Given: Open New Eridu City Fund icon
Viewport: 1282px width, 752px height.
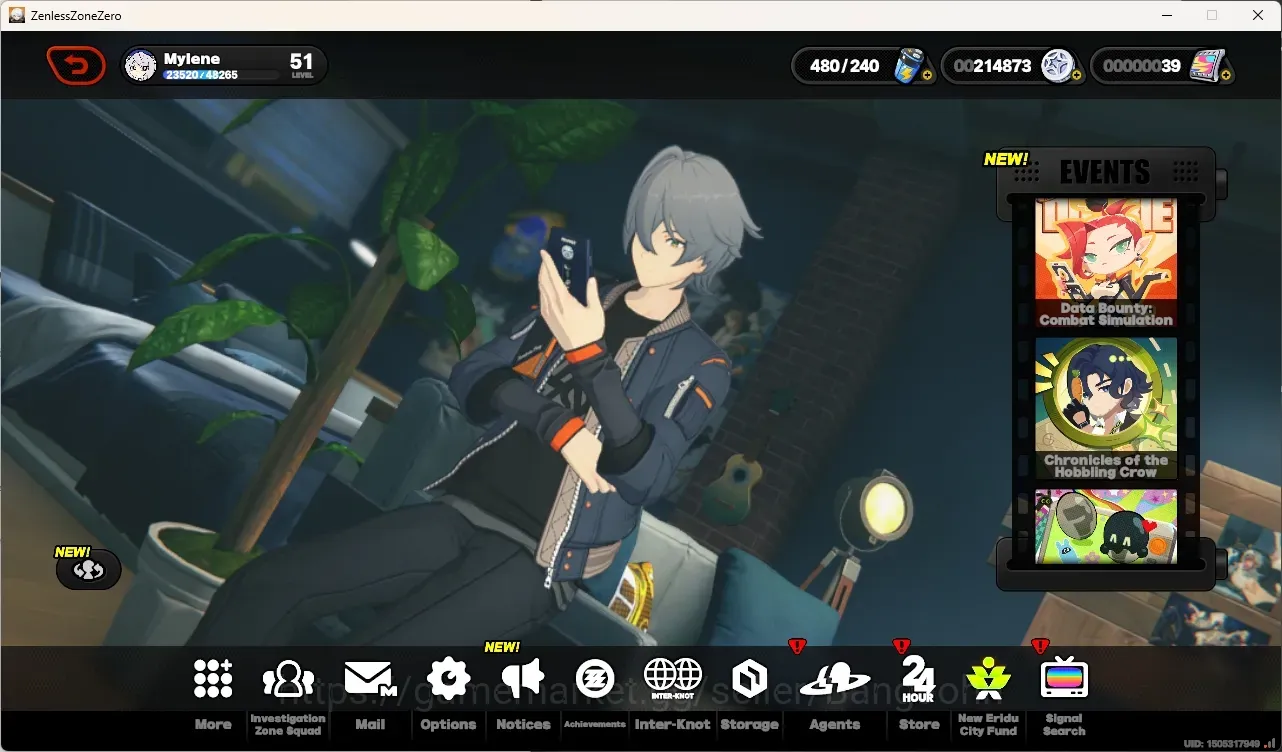Looking at the screenshot, I should tap(988, 679).
